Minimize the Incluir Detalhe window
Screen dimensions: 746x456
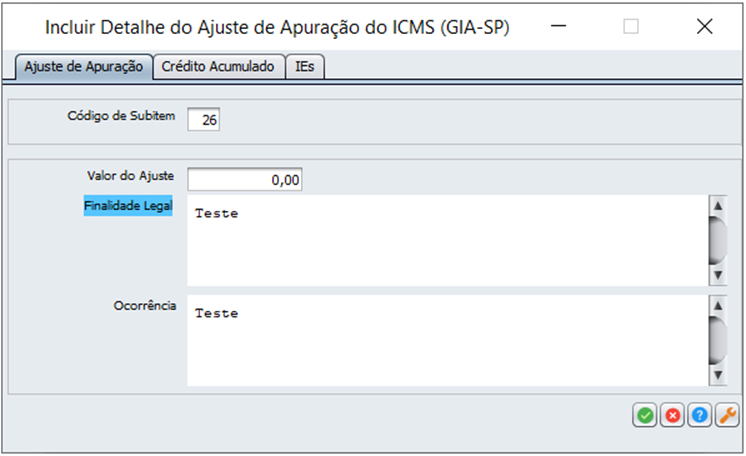(x=559, y=26)
